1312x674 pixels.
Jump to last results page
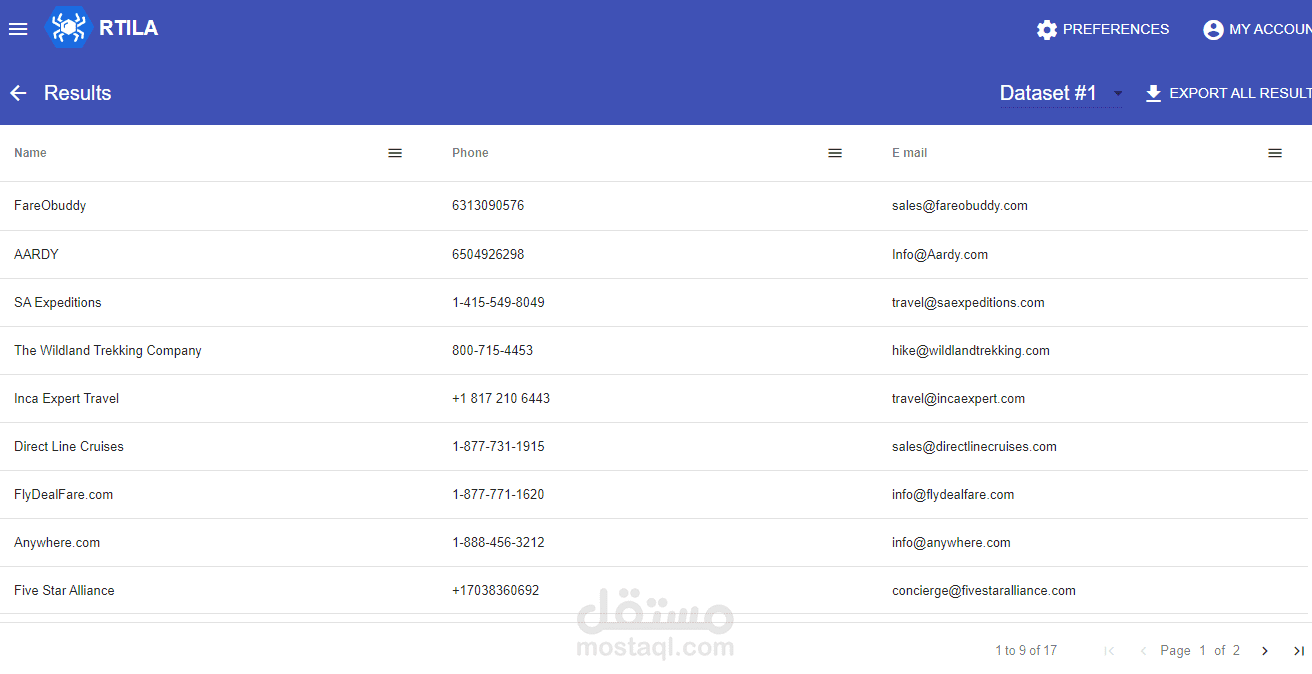click(x=1299, y=651)
